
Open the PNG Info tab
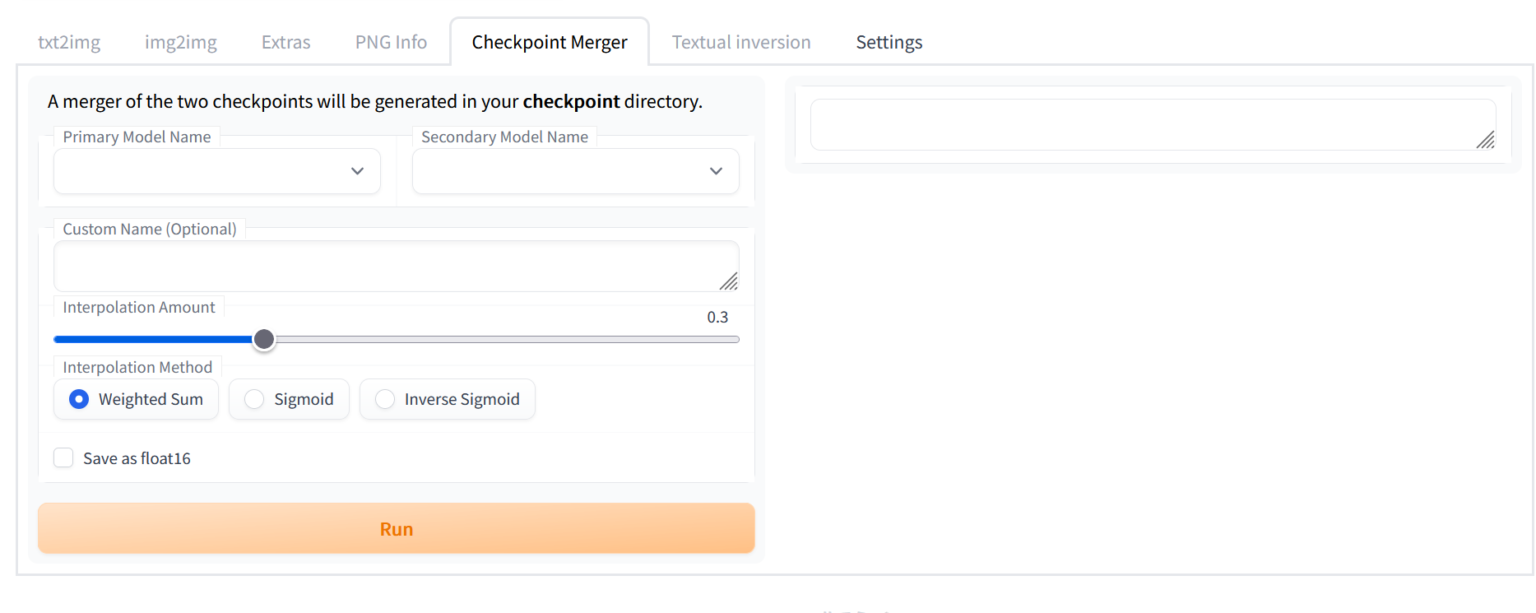pos(391,42)
